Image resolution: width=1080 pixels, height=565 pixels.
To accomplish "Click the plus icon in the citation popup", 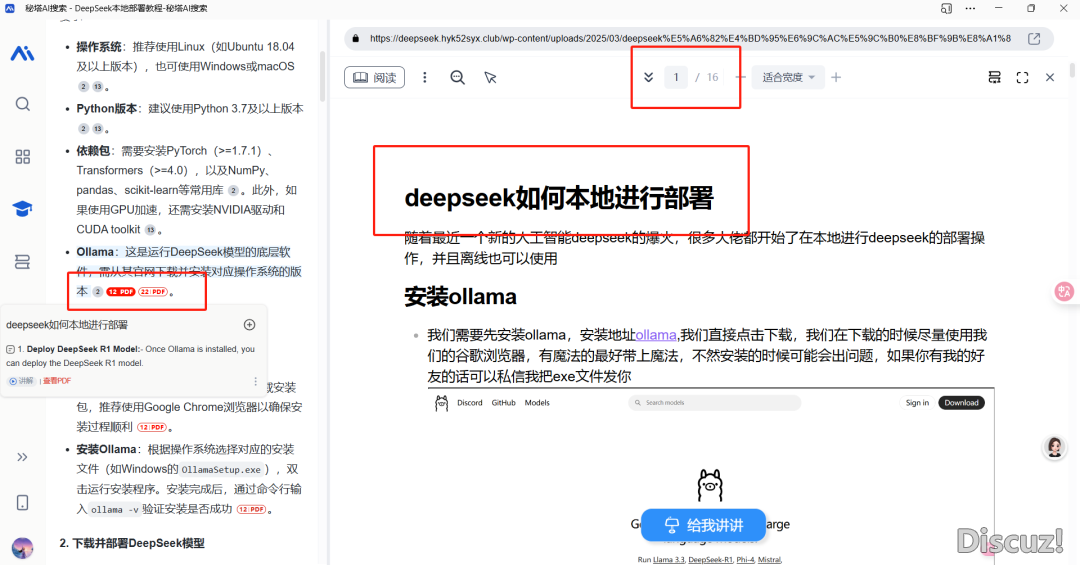I will coord(249,325).
